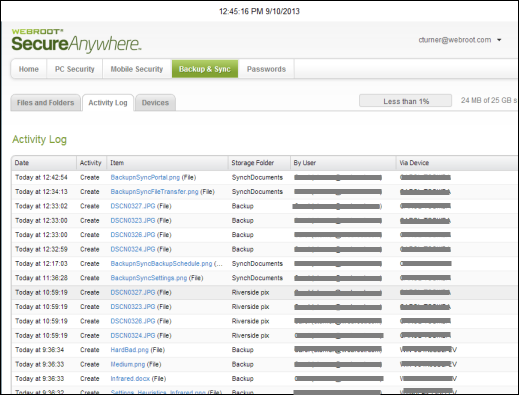Sort by the By User column header
This screenshot has width=519, height=395.
coord(343,163)
